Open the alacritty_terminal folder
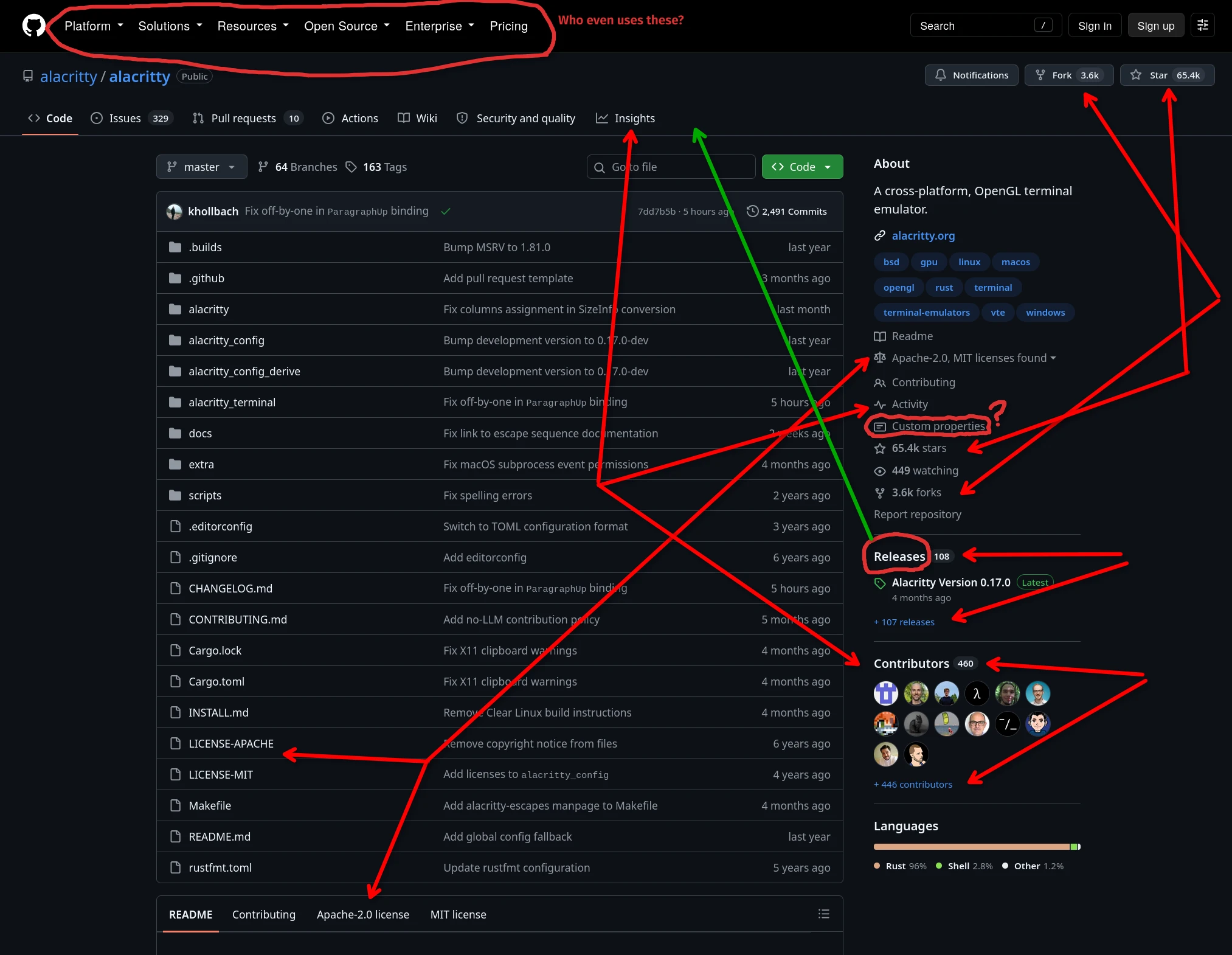Image resolution: width=1232 pixels, height=955 pixels. point(232,402)
